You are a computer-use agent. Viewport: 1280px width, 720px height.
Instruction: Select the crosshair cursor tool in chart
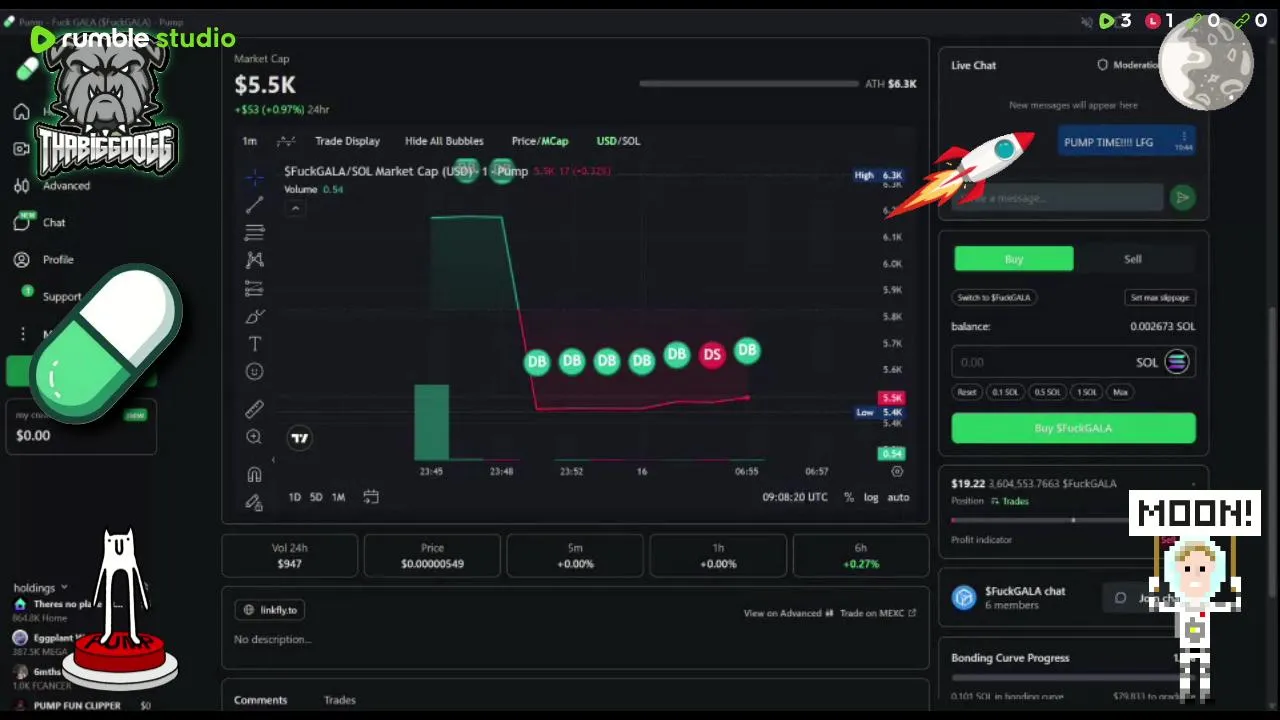click(254, 177)
